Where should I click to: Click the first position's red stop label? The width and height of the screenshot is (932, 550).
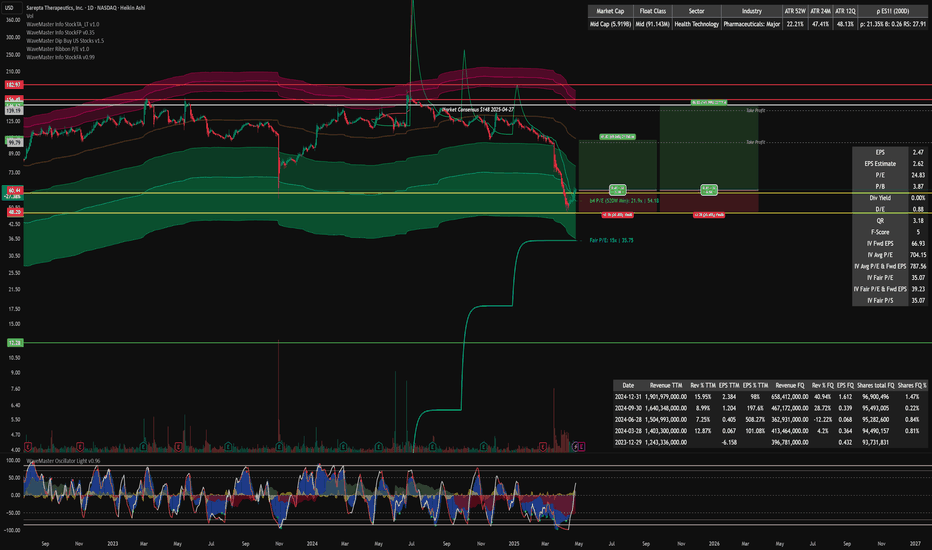[618, 215]
